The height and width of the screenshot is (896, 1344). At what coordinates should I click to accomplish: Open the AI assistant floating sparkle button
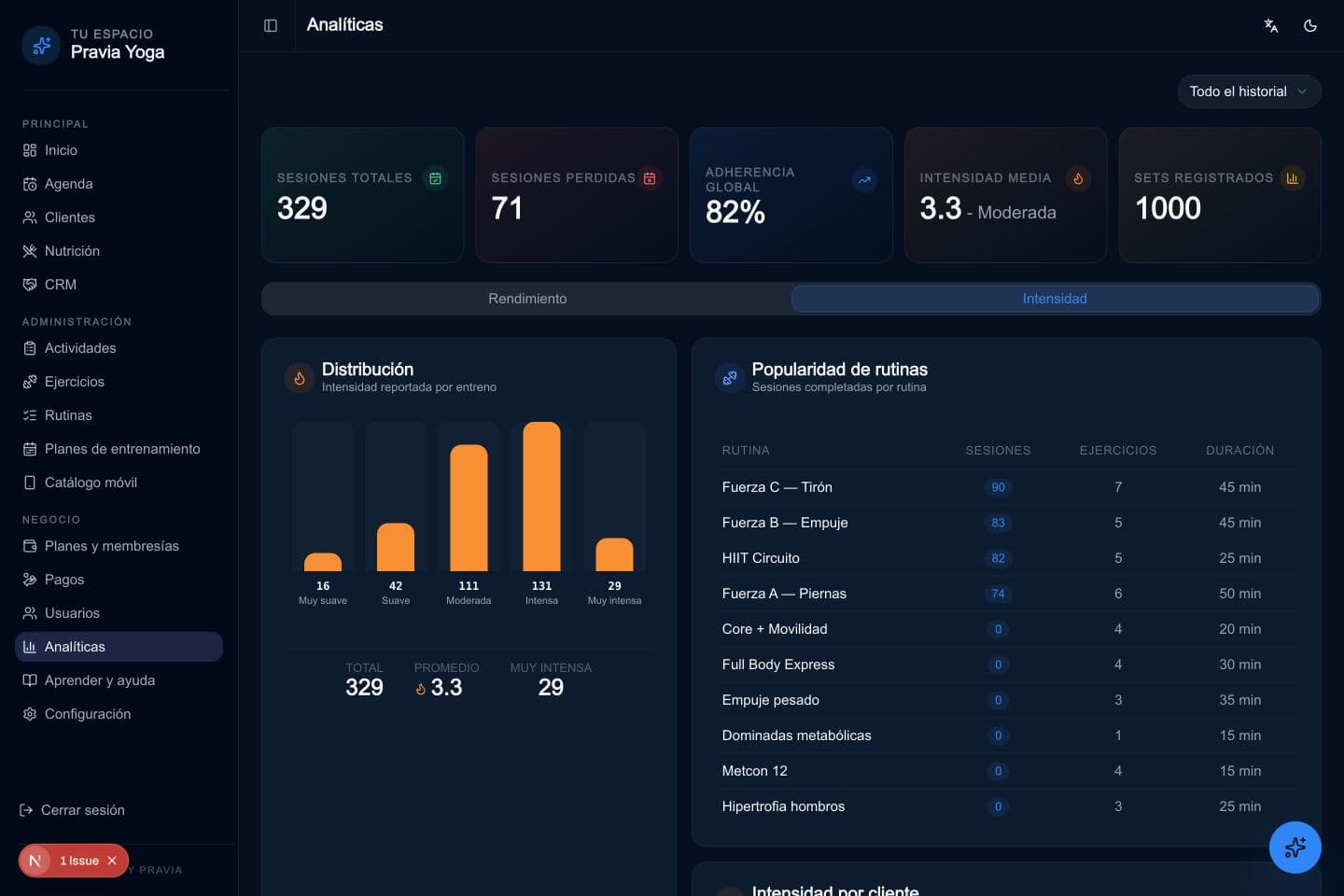coord(1295,847)
